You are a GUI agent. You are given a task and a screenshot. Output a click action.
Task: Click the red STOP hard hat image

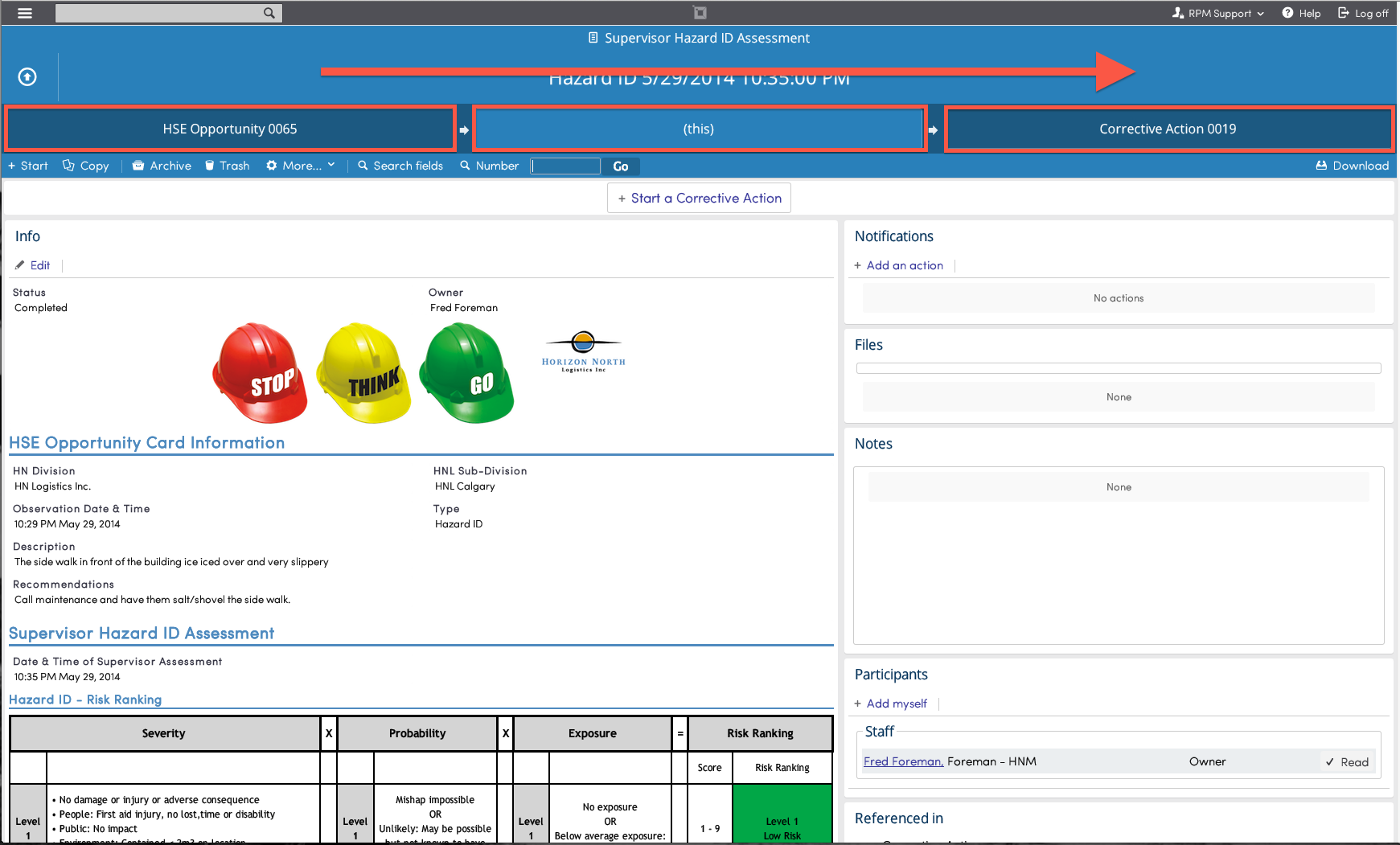coord(261,373)
